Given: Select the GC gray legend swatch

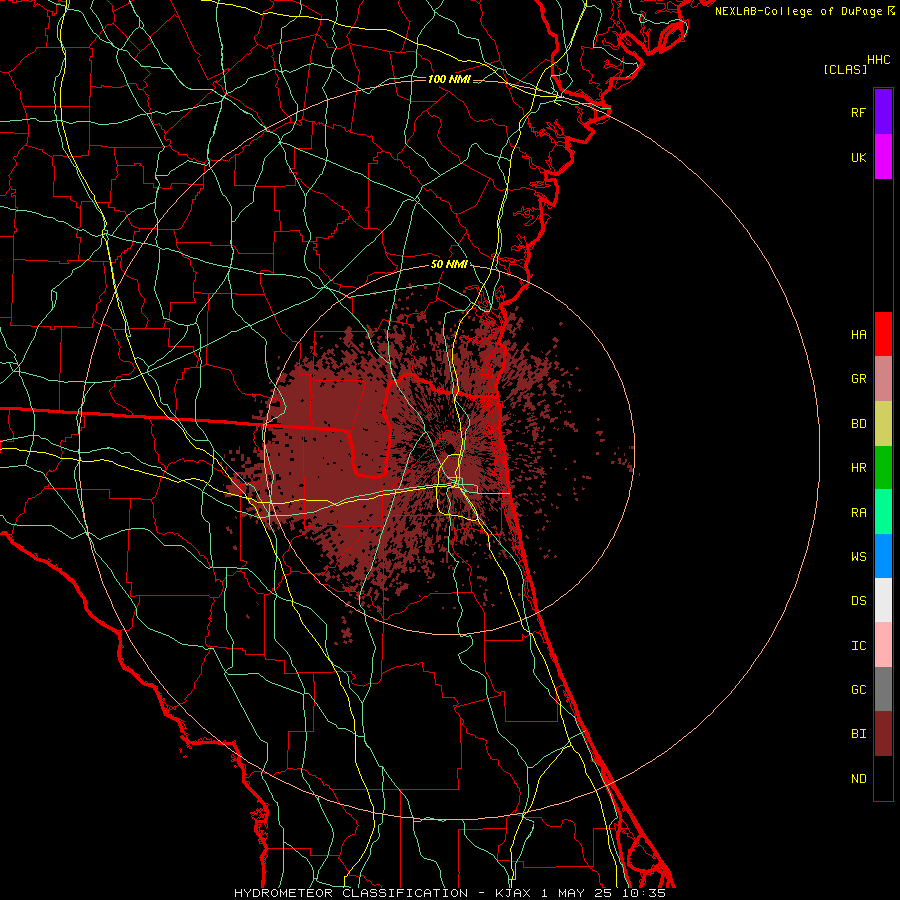Looking at the screenshot, I should (x=883, y=689).
